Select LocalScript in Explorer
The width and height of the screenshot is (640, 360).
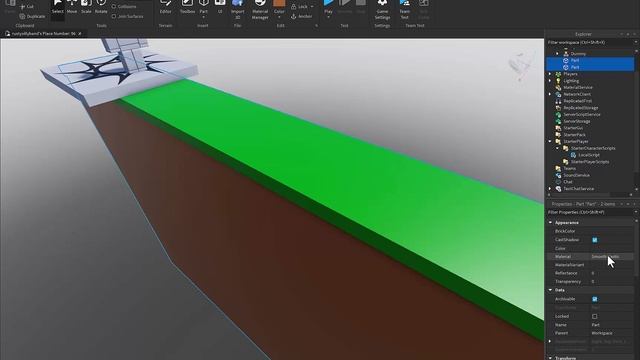click(589, 155)
